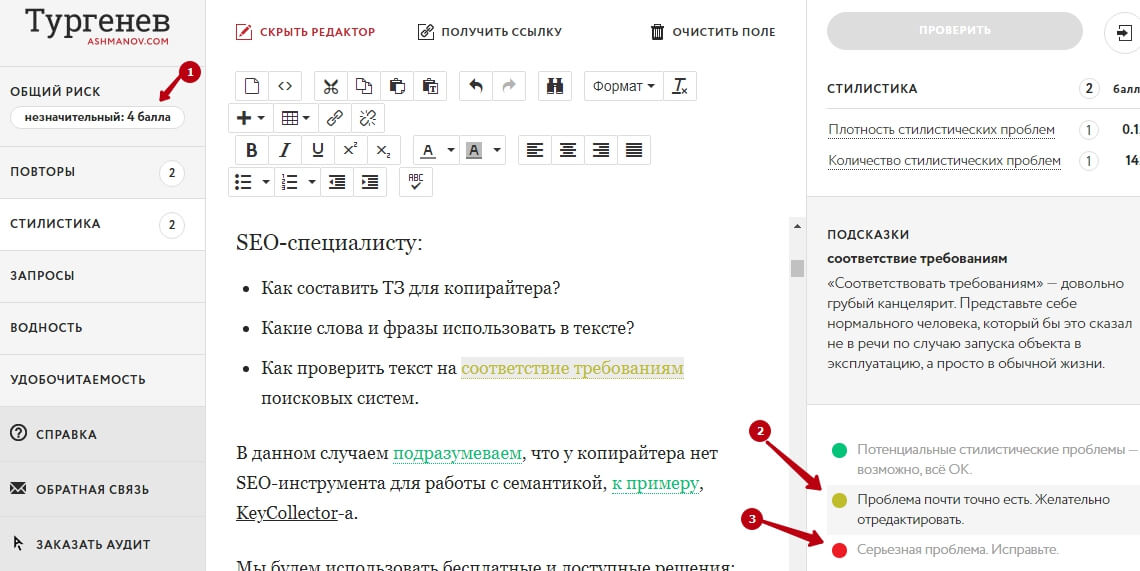Viewport: 1140px width, 571px height.
Task: Select red Серьезная проблема legend
Action: [945, 550]
